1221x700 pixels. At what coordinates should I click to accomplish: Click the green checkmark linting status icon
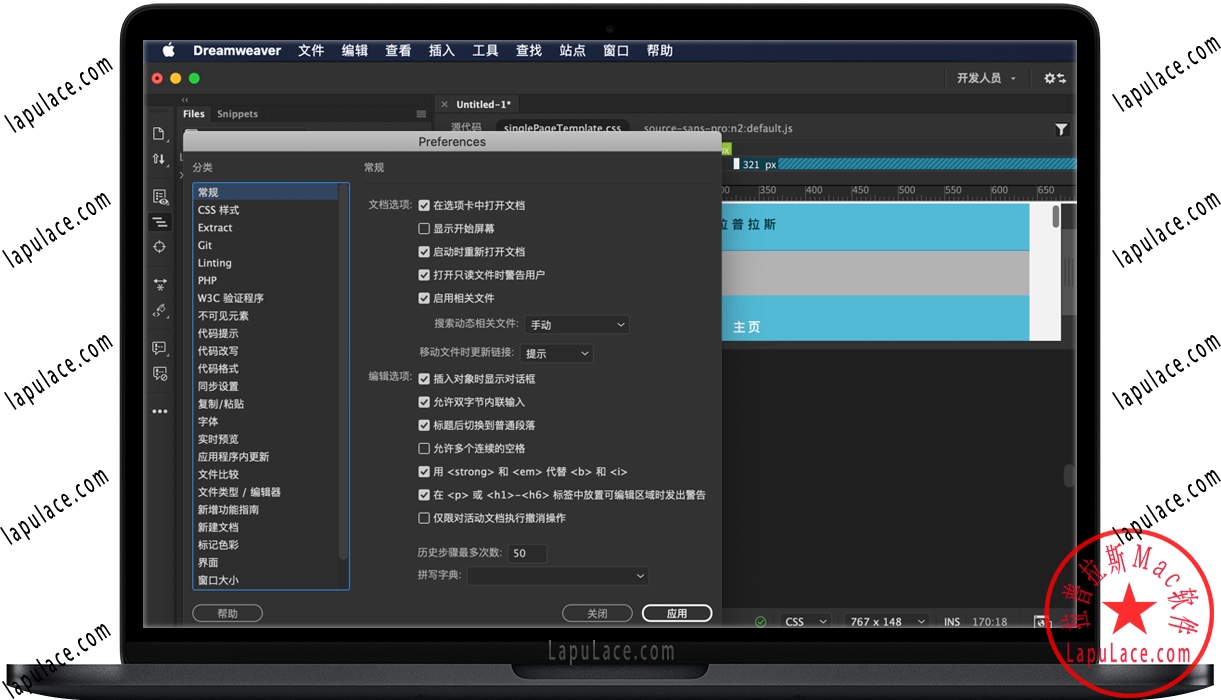click(x=760, y=621)
